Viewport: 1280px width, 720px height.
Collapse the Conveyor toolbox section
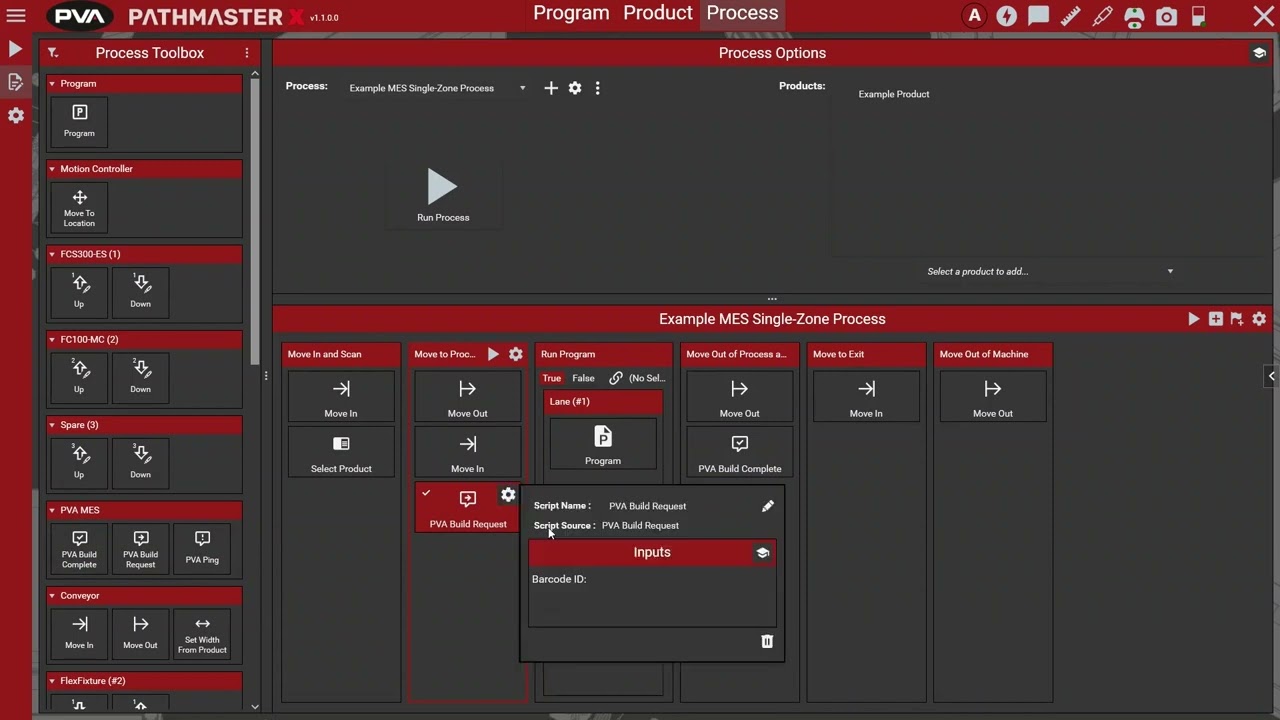point(52,596)
